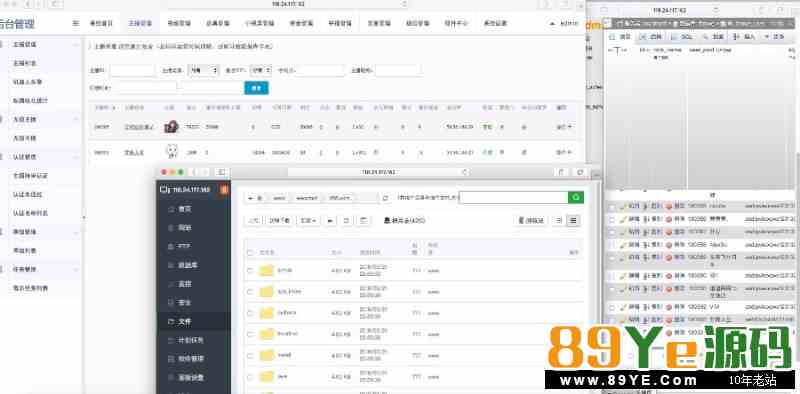Screen dimensions: 800x394
Task: Click 根目录(42G) disk shortcut in file manager
Action: [404, 220]
